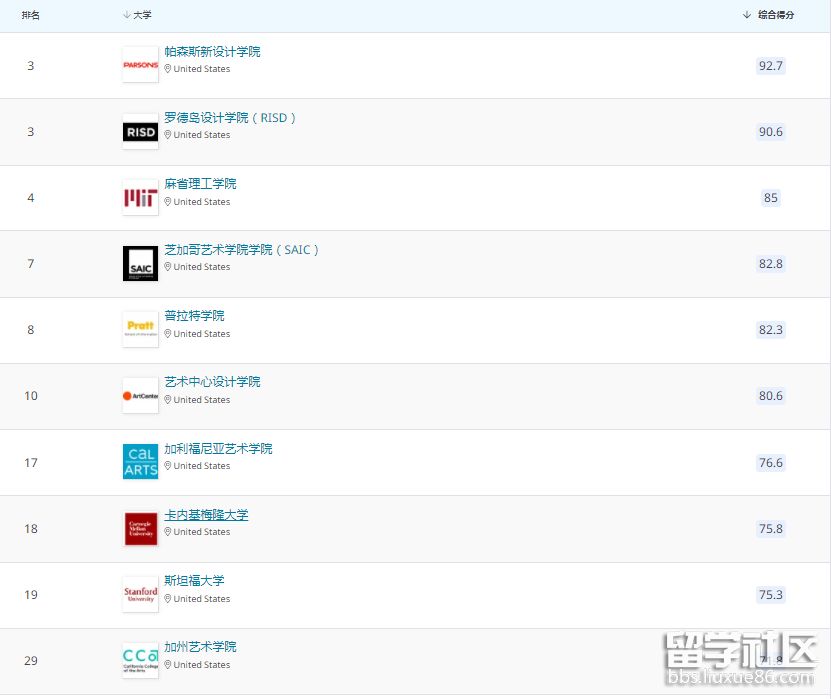
Task: Click the Parsons school logo
Action: click(140, 65)
